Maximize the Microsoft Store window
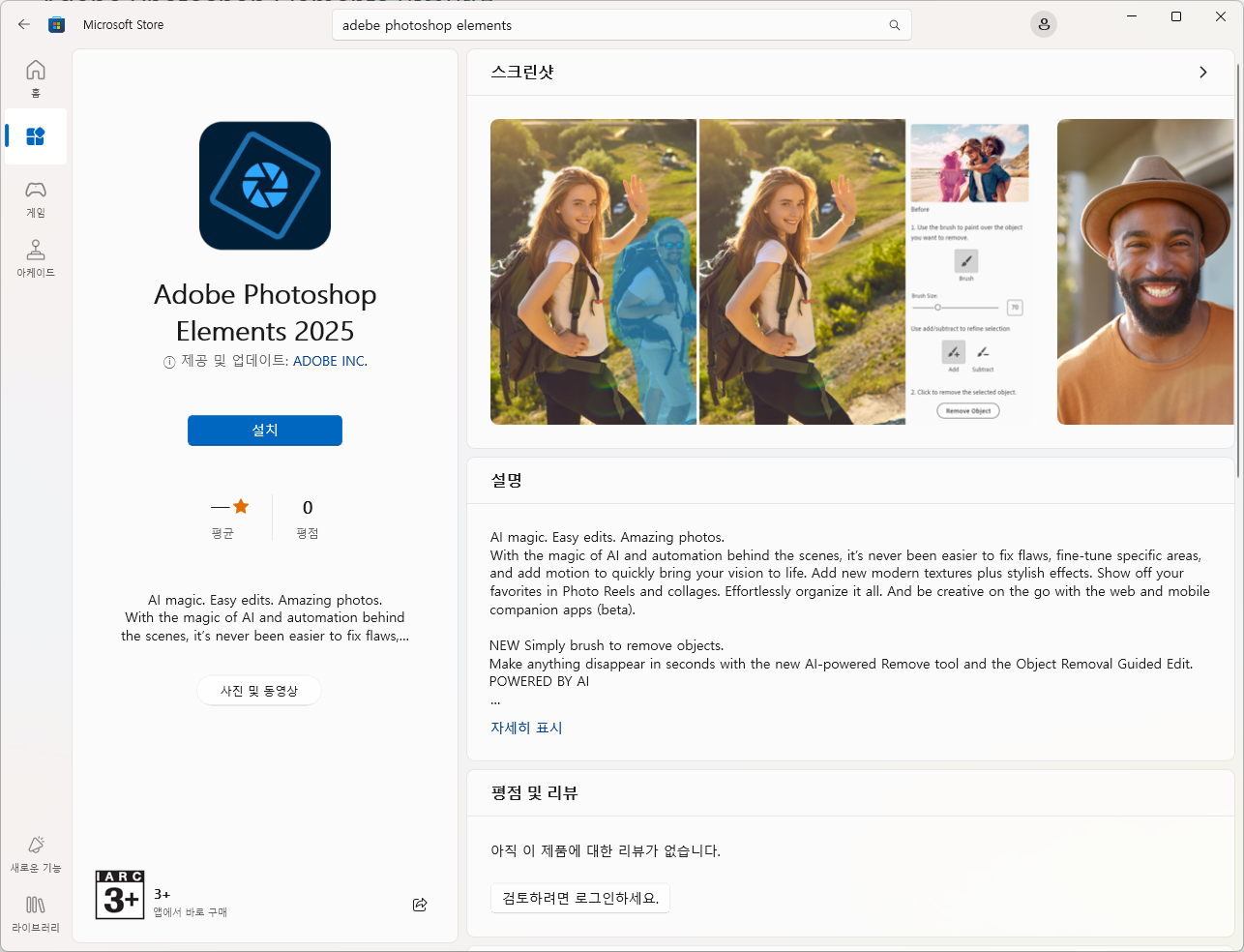The image size is (1244, 952). [x=1176, y=16]
